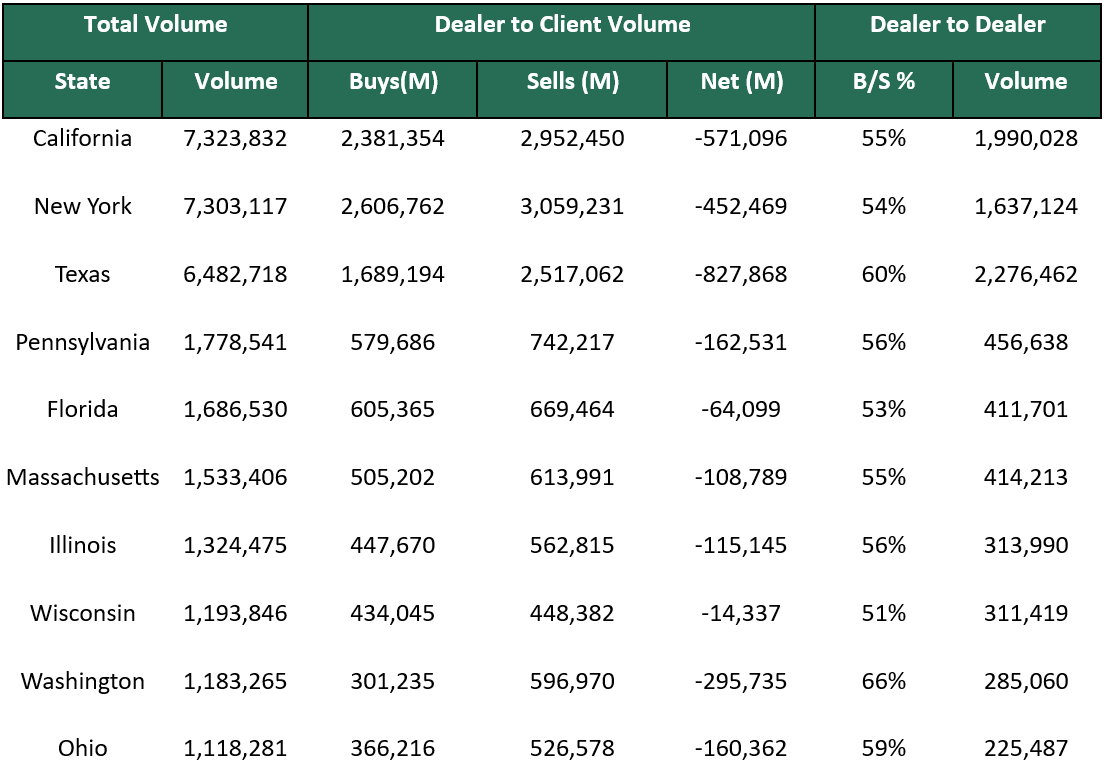The height and width of the screenshot is (782, 1105).
Task: Click Texas dealer volume 2,276,462
Action: click(1026, 275)
